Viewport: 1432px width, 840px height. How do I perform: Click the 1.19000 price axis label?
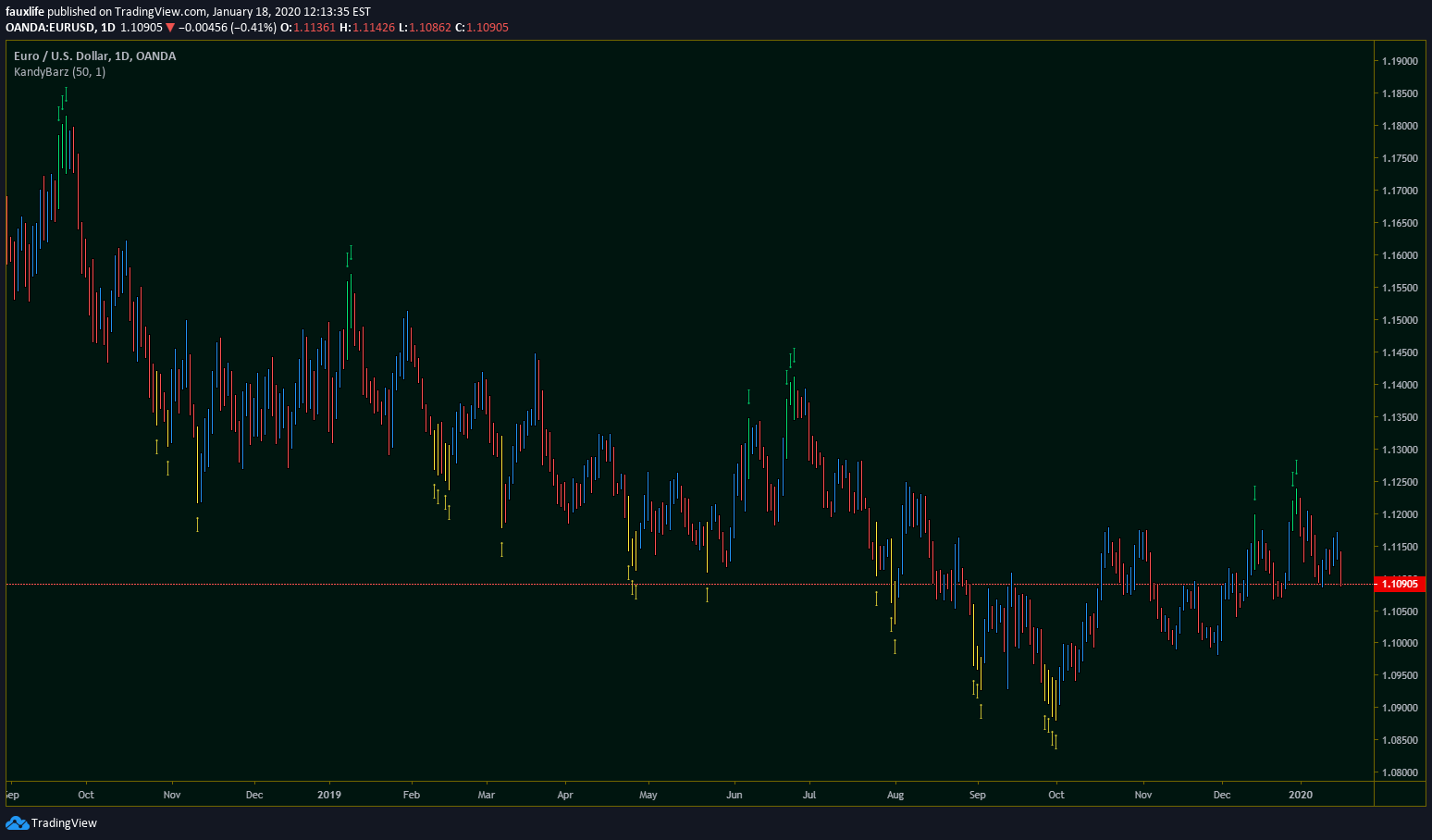(x=1400, y=61)
